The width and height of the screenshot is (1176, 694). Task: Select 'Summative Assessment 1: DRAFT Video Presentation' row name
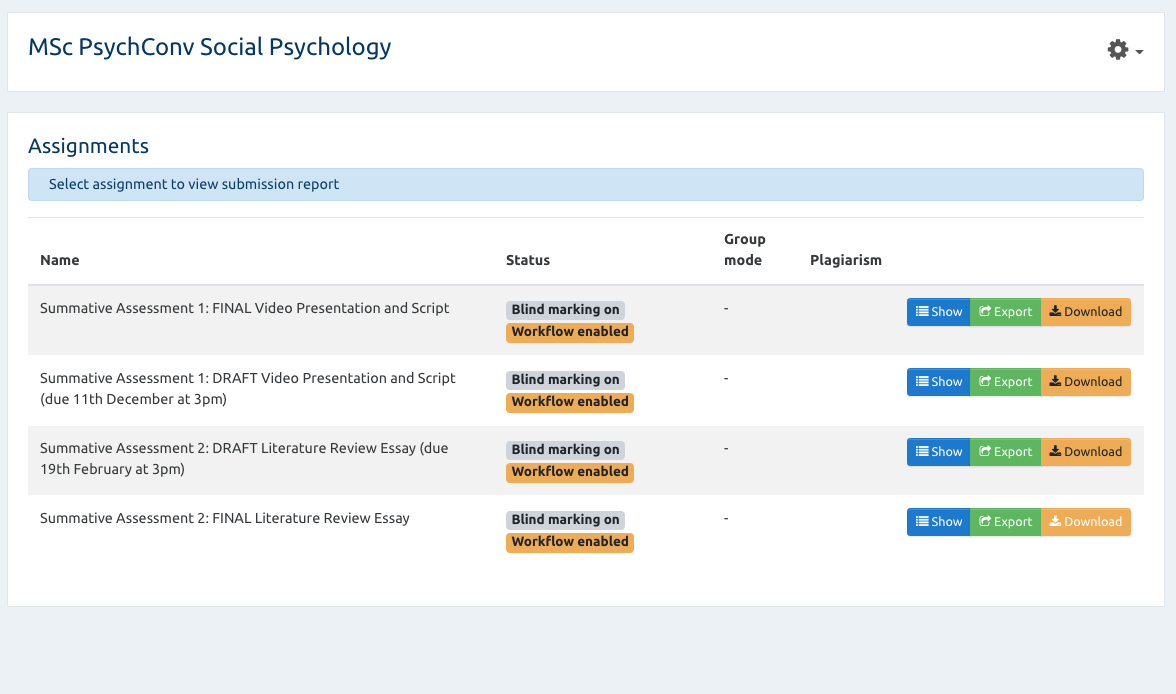248,389
